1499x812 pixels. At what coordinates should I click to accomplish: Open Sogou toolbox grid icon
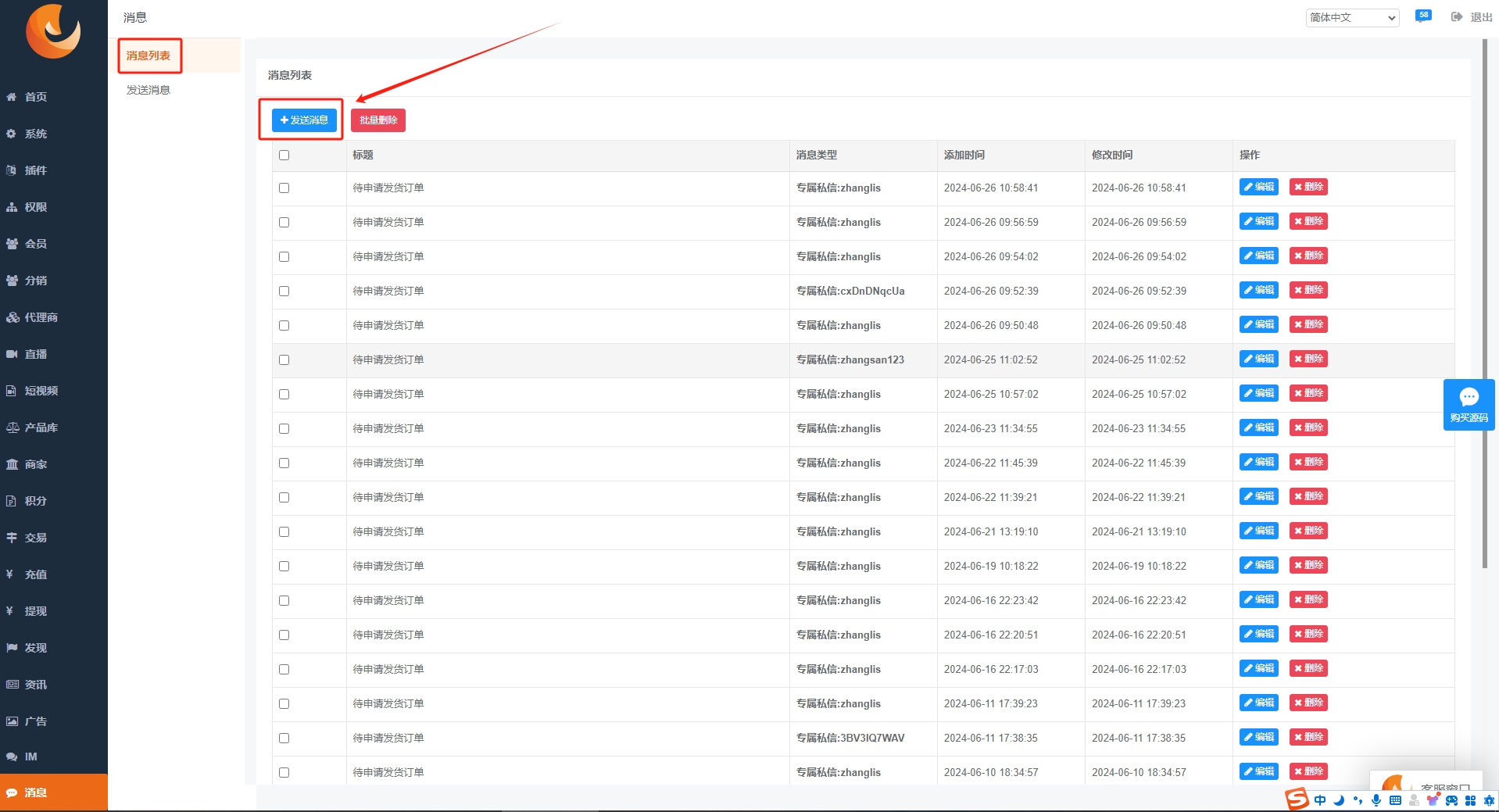(x=1470, y=800)
